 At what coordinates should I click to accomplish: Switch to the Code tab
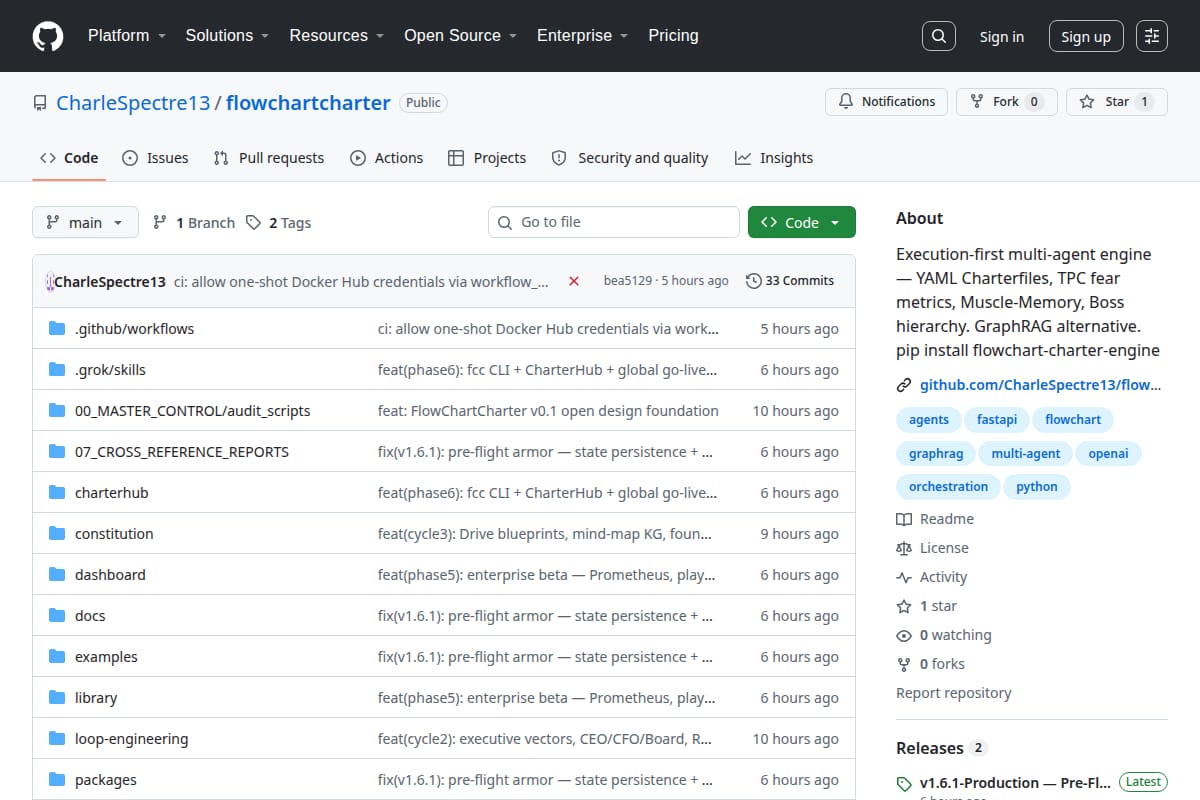coord(69,158)
